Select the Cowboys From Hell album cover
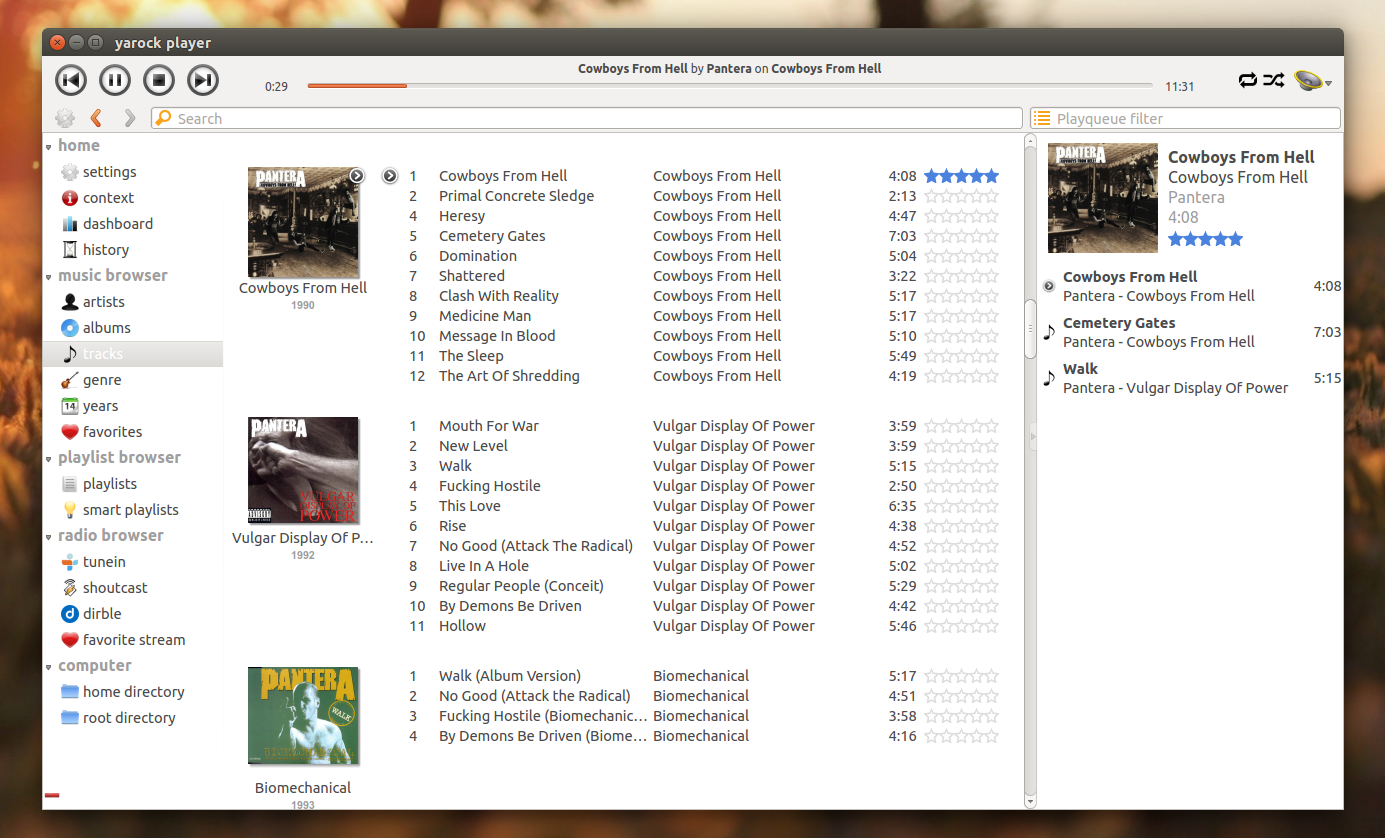Image resolution: width=1385 pixels, height=838 pixels. coord(303,222)
